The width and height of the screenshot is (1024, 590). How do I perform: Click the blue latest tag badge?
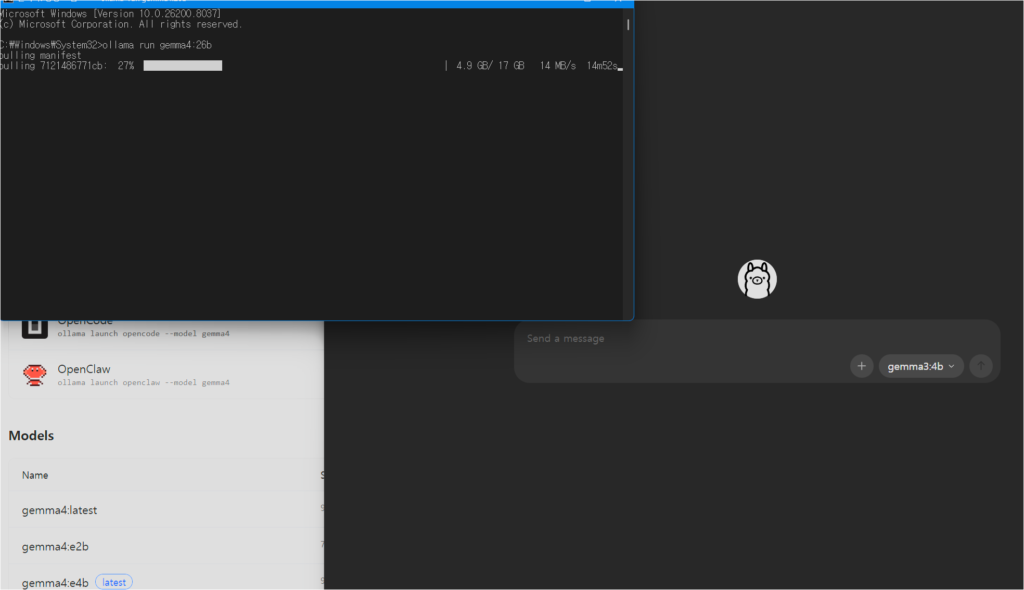114,582
